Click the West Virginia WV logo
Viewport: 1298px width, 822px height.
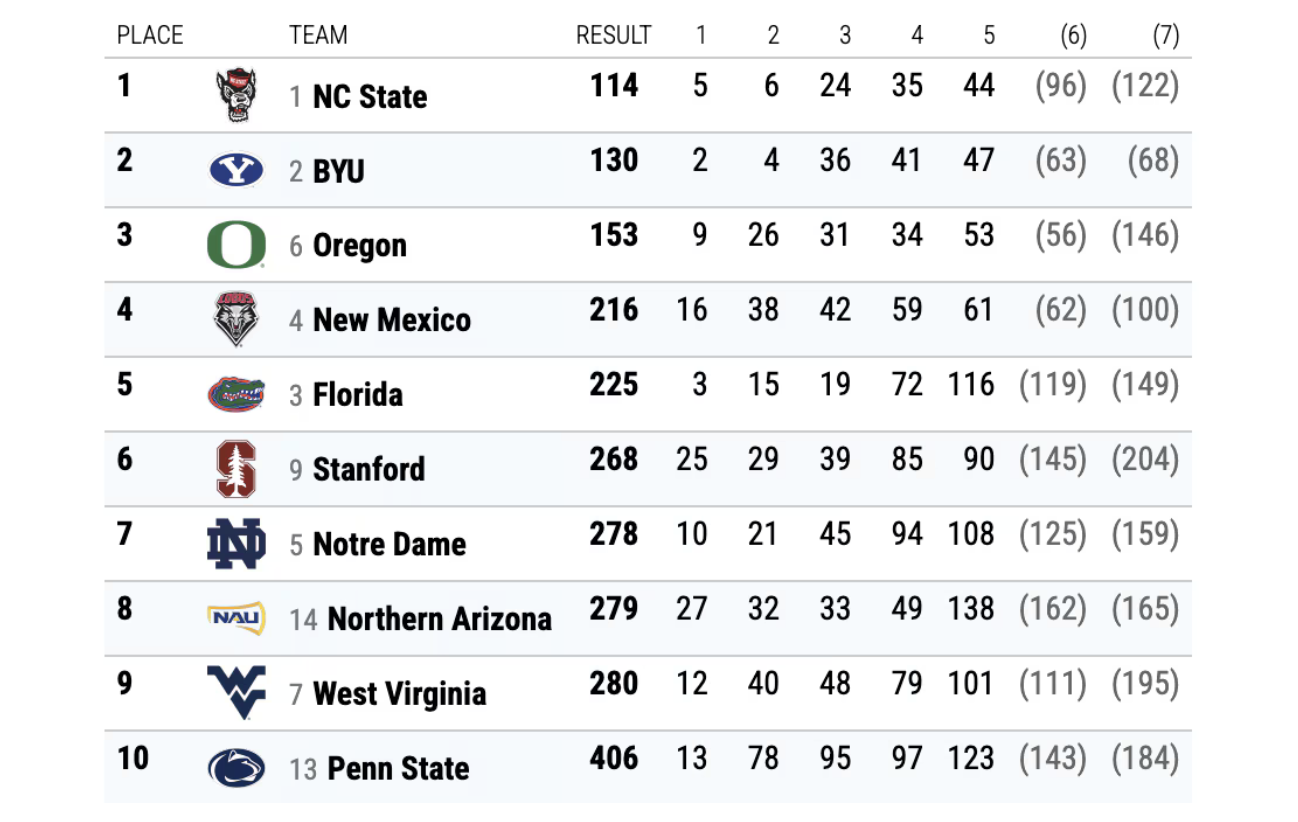click(x=236, y=692)
